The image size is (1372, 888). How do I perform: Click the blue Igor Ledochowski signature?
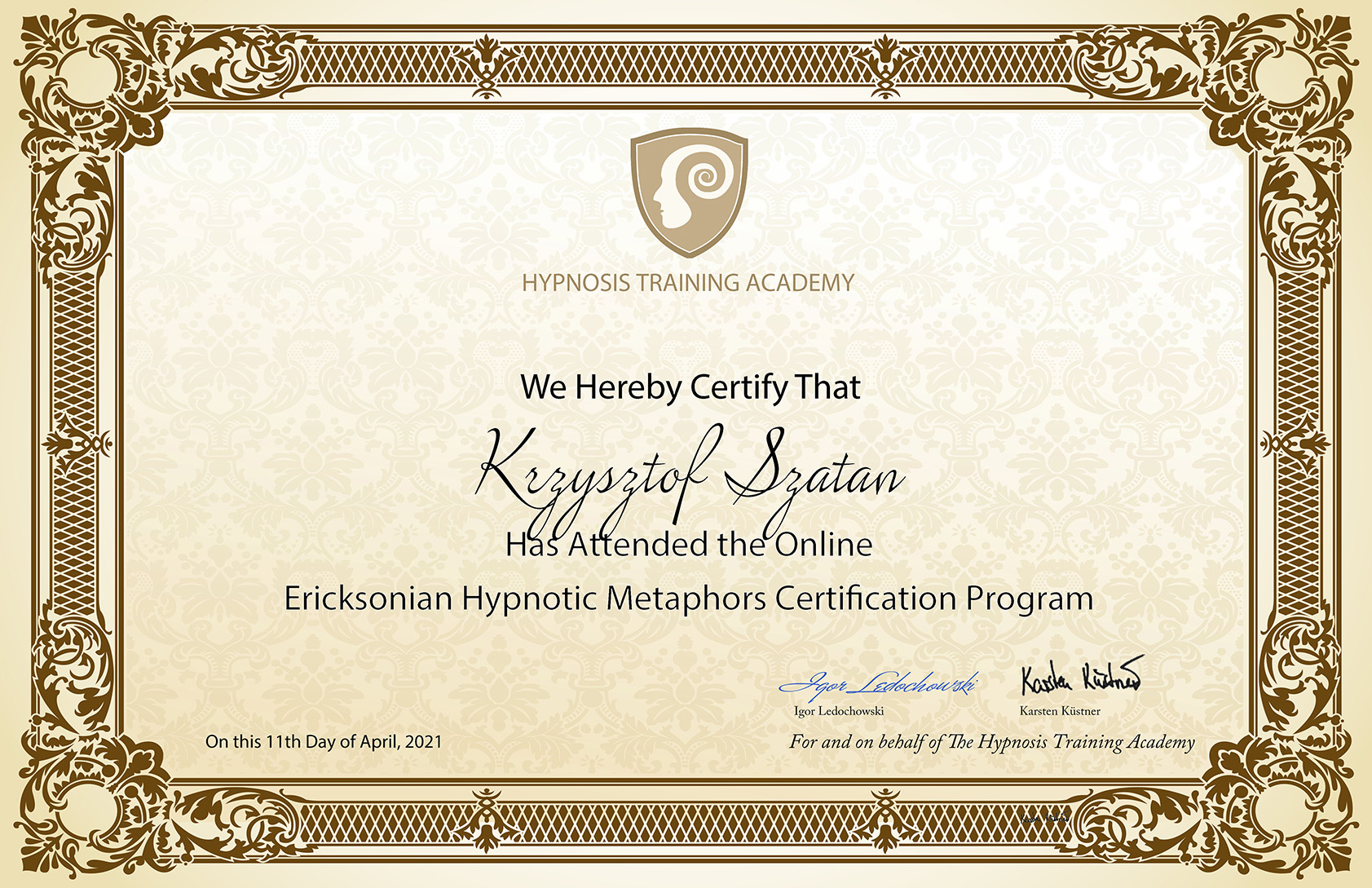point(878,683)
